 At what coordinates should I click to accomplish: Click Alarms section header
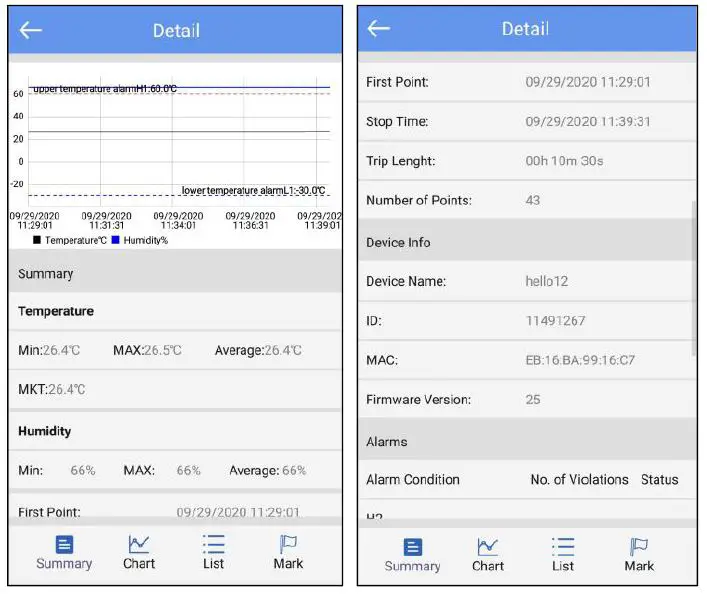[x=528, y=441]
